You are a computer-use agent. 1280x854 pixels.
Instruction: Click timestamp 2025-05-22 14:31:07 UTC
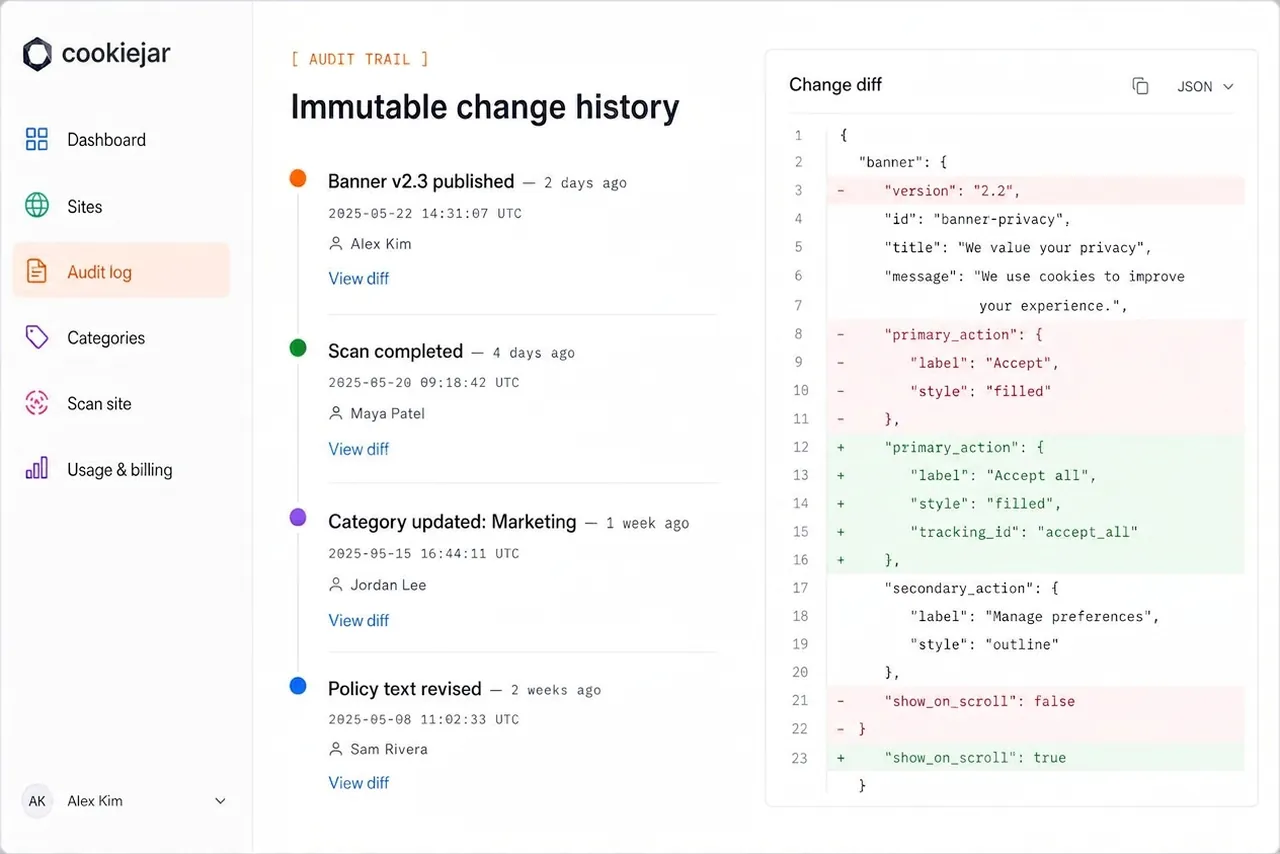point(425,213)
